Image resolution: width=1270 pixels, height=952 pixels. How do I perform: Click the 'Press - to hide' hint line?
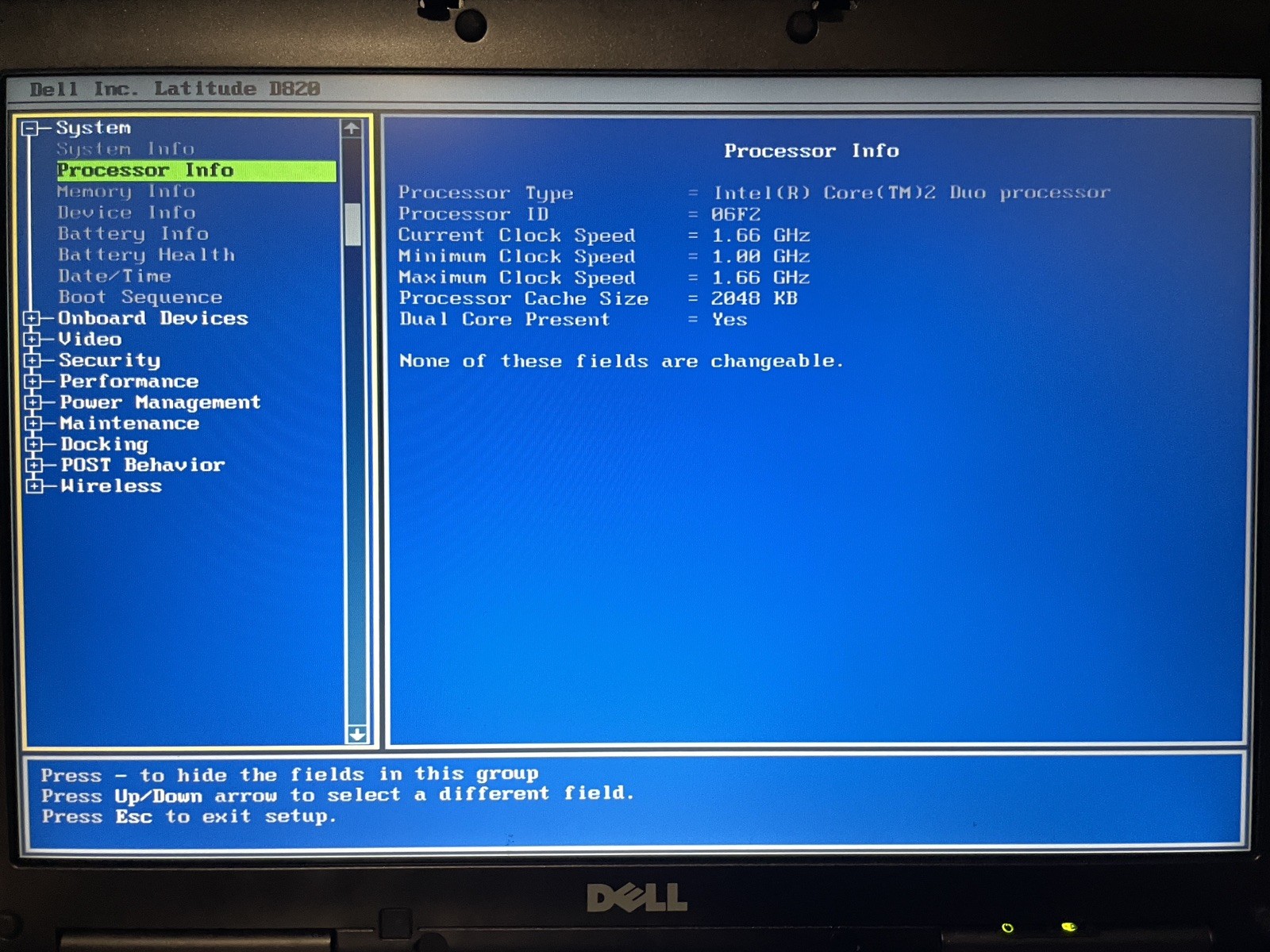click(x=290, y=774)
